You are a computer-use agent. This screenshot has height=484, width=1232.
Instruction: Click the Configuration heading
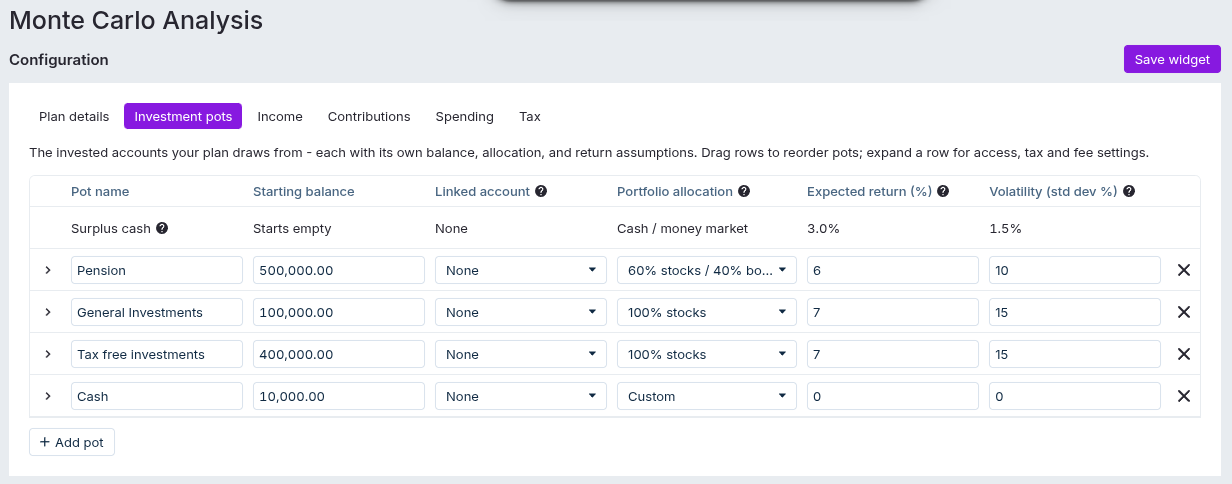[x=59, y=60]
